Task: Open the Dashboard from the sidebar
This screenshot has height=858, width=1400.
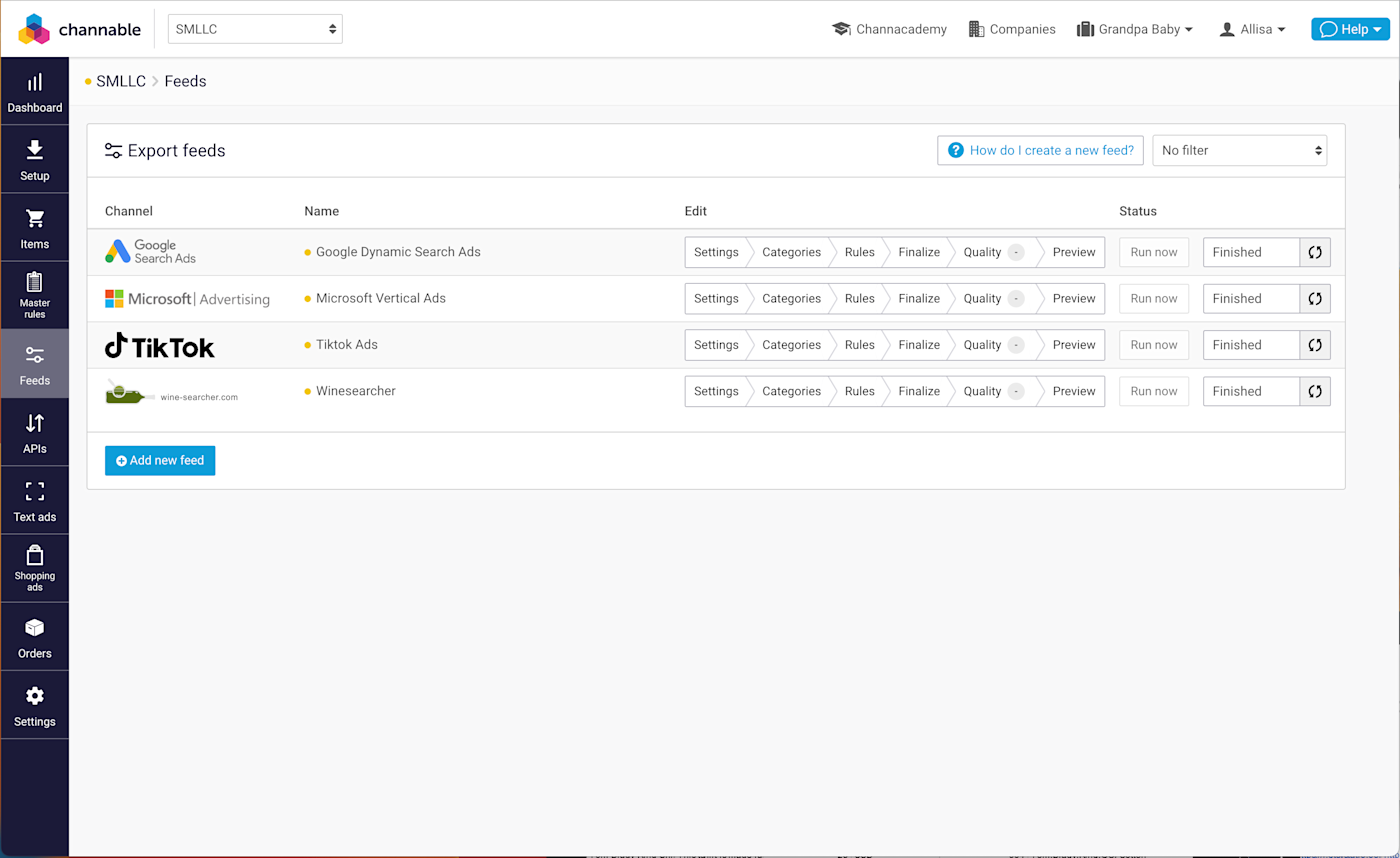Action: point(34,89)
